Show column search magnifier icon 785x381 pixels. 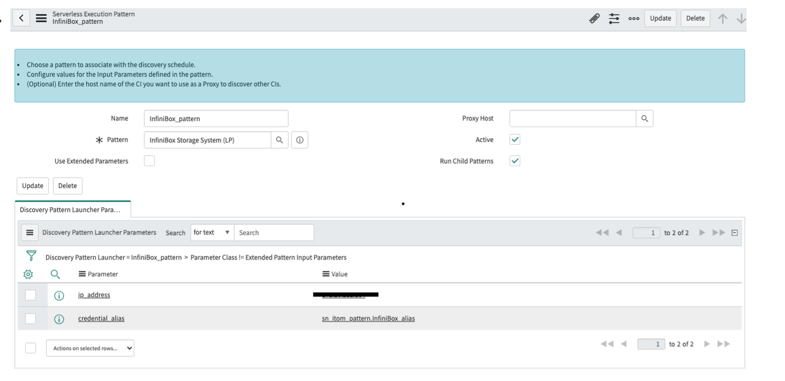[55, 274]
